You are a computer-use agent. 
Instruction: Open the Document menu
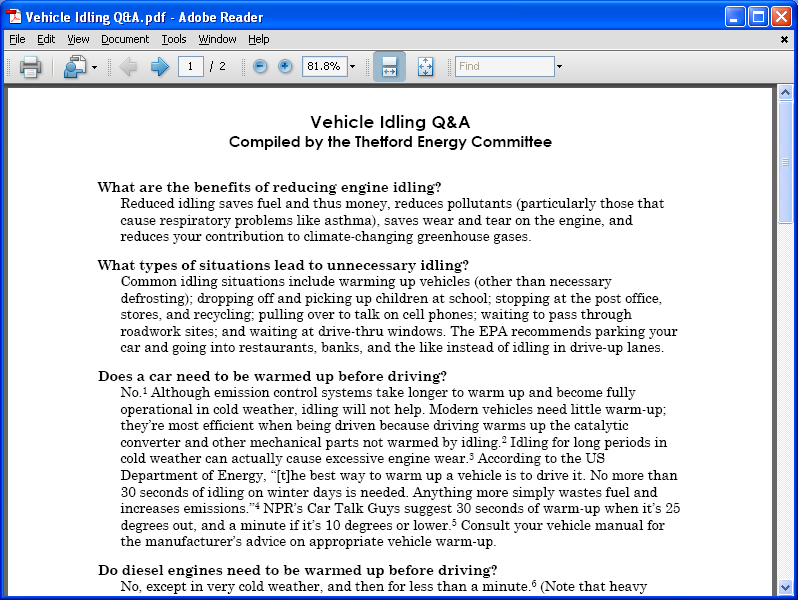[x=125, y=39]
